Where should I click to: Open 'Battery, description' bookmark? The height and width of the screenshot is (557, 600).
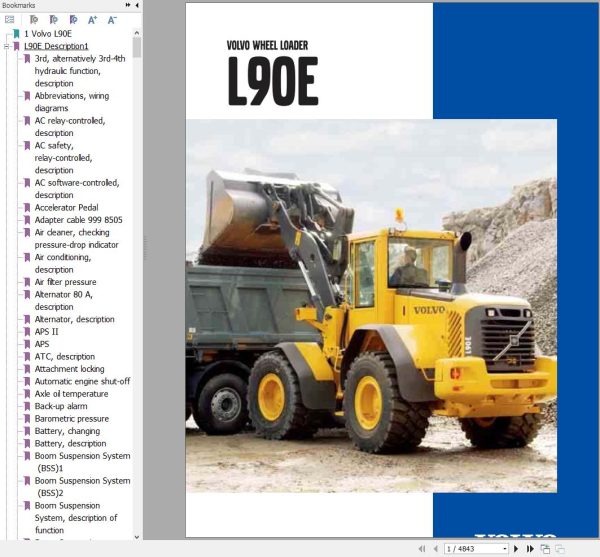[70, 443]
